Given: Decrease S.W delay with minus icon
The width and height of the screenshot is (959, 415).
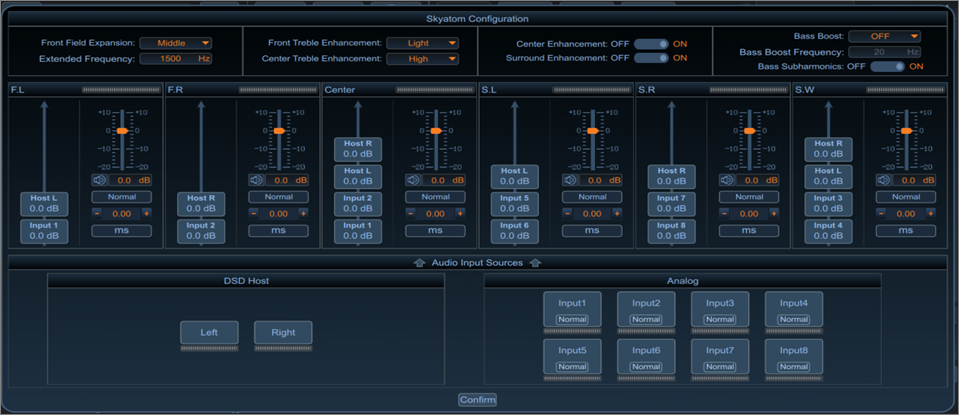Looking at the screenshot, I should 880,214.
